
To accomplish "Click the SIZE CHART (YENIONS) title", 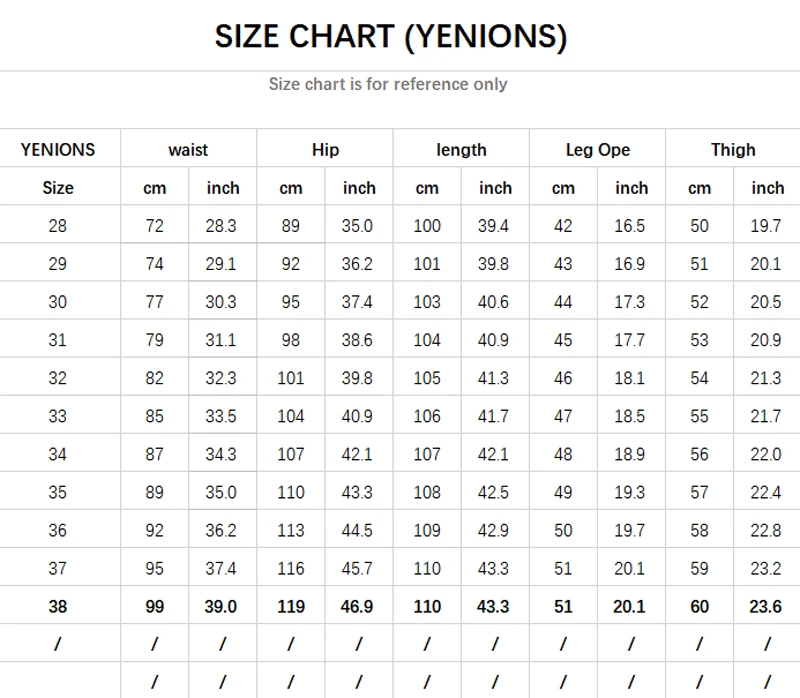I will [390, 36].
